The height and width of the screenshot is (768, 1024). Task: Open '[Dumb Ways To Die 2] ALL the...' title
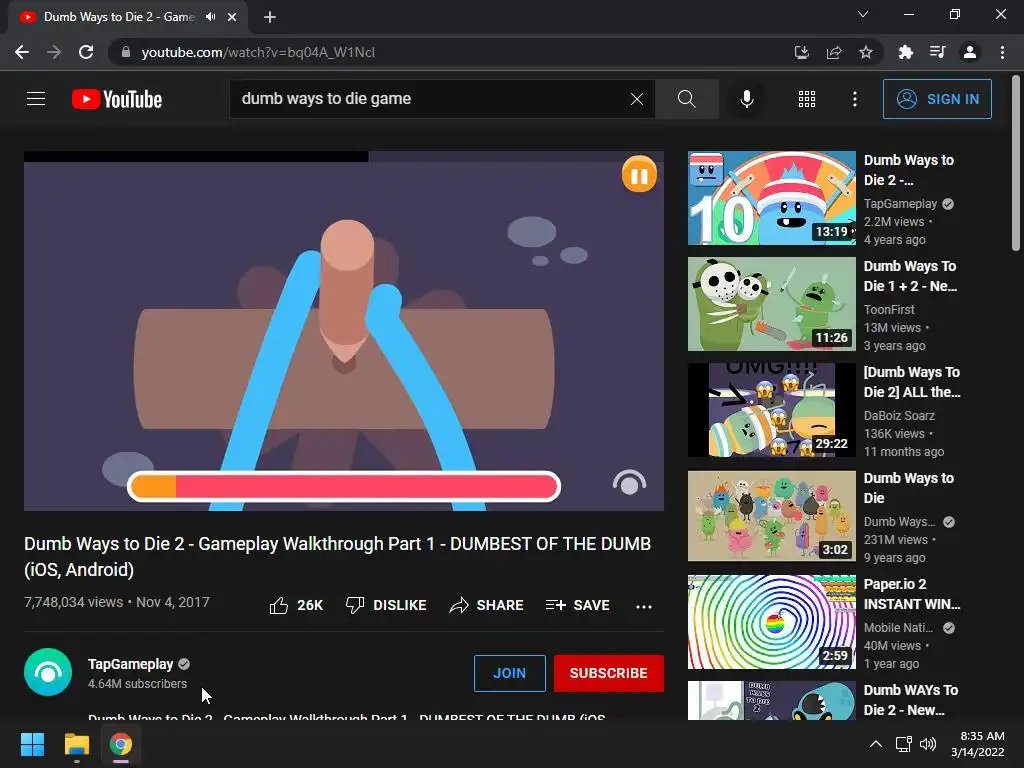(912, 382)
